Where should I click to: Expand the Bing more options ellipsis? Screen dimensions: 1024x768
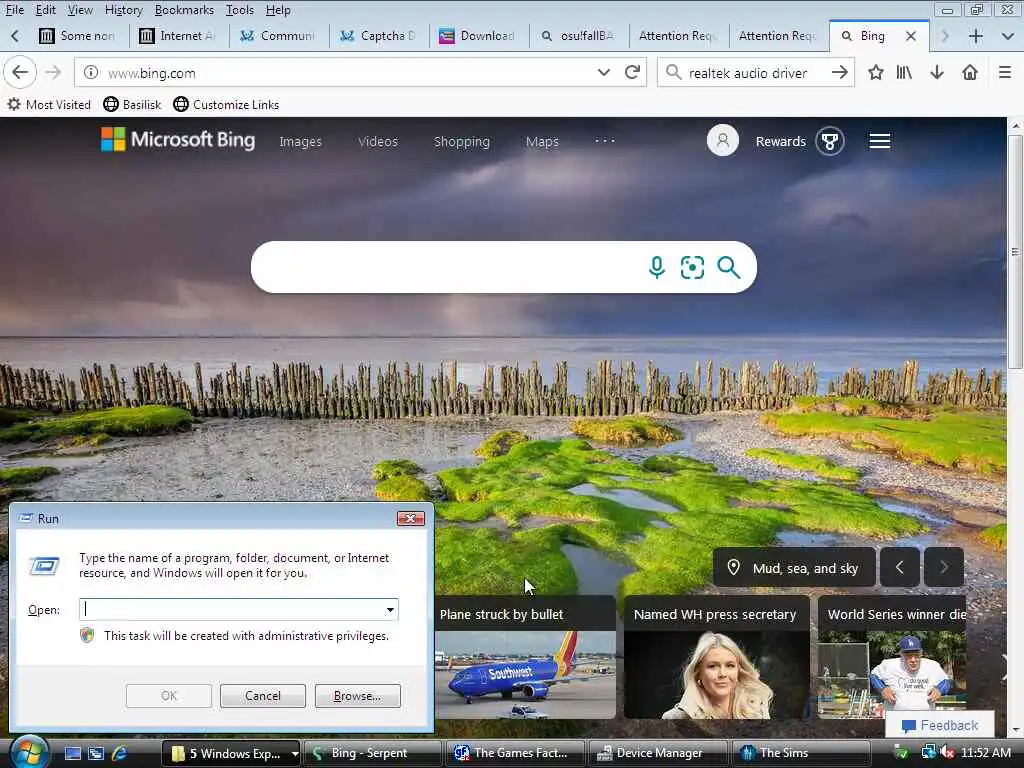click(605, 140)
